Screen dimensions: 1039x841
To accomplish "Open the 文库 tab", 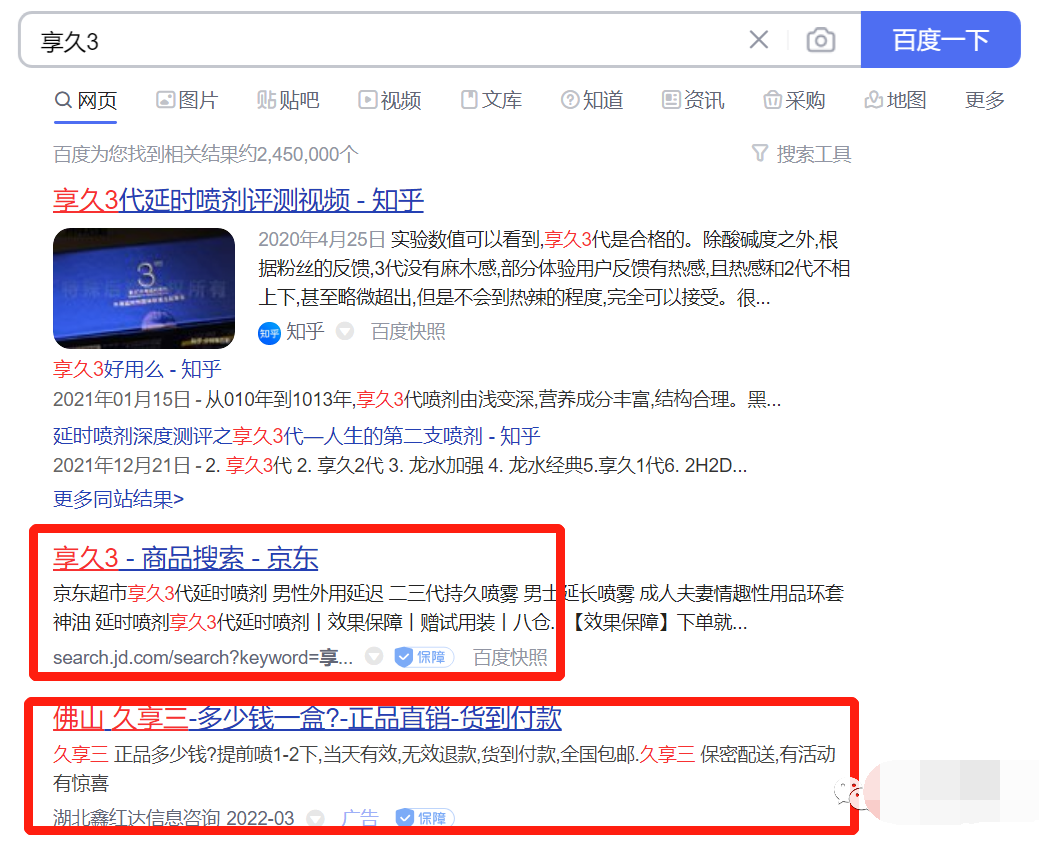I will click(491, 100).
